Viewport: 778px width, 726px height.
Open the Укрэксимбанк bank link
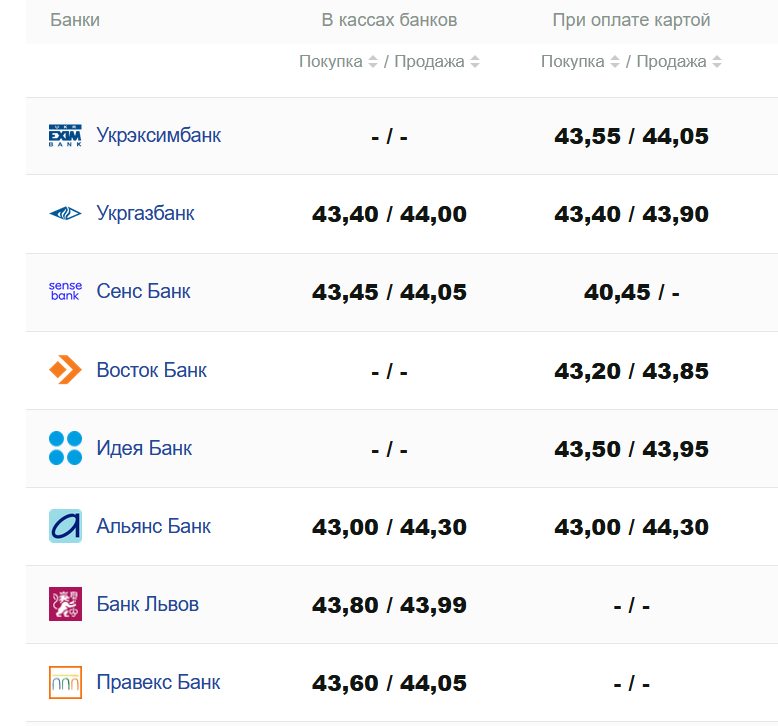point(158,135)
